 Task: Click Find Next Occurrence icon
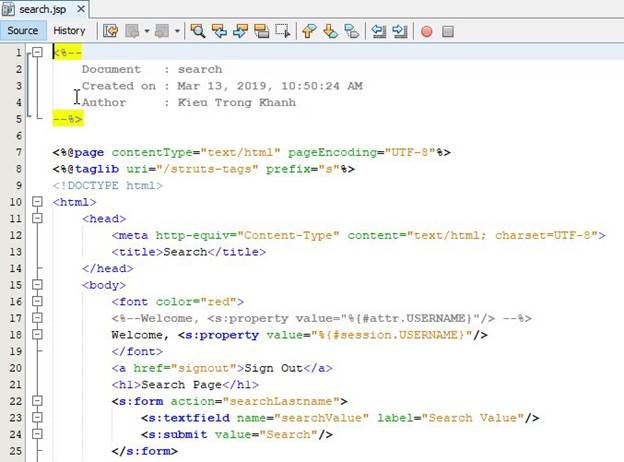tap(240, 31)
